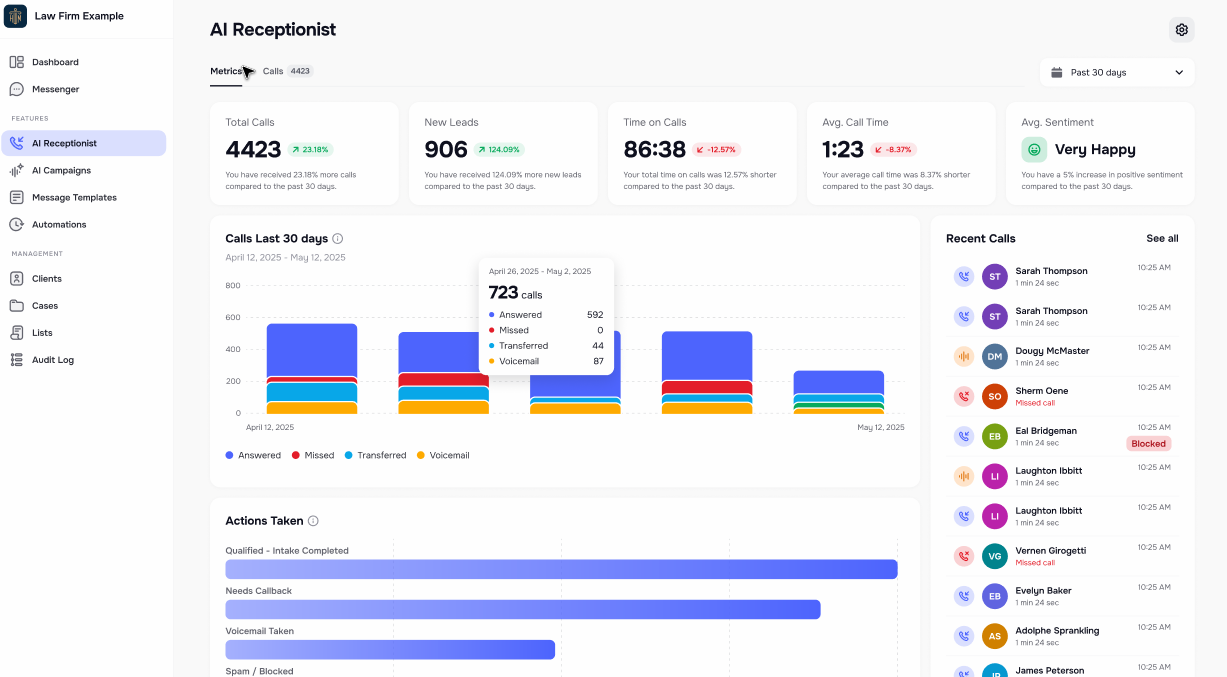This screenshot has width=1227, height=677.
Task: Open the Past 30 days date filter
Action: coord(1117,71)
